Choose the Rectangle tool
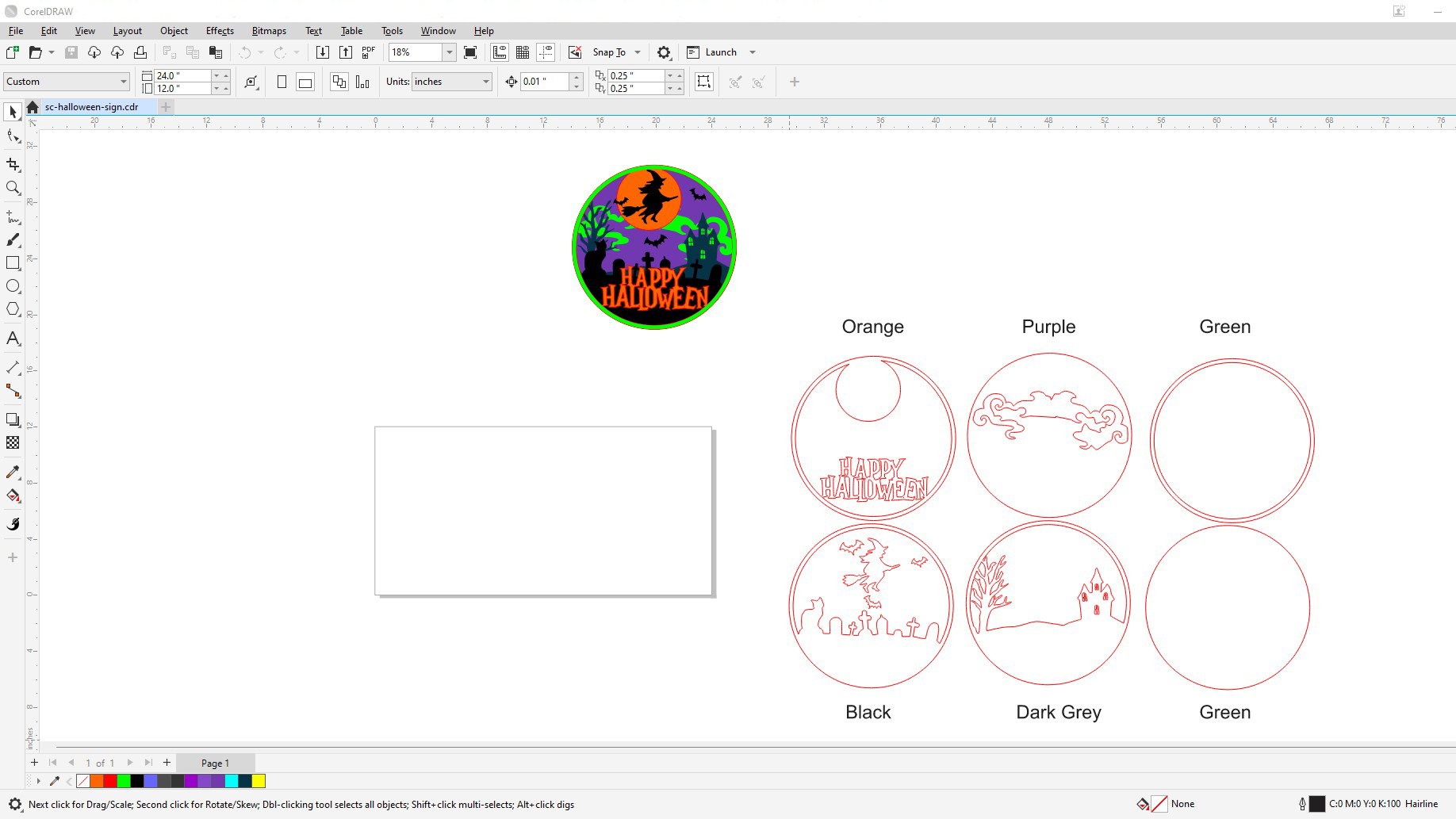1456x819 pixels. coord(13,263)
